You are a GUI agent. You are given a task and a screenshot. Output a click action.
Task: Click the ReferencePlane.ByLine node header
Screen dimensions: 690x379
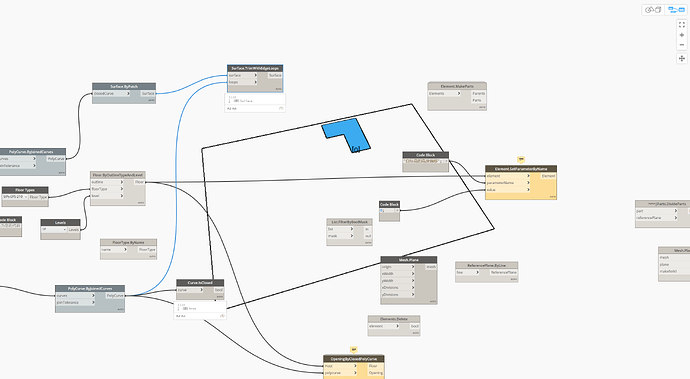coord(486,265)
